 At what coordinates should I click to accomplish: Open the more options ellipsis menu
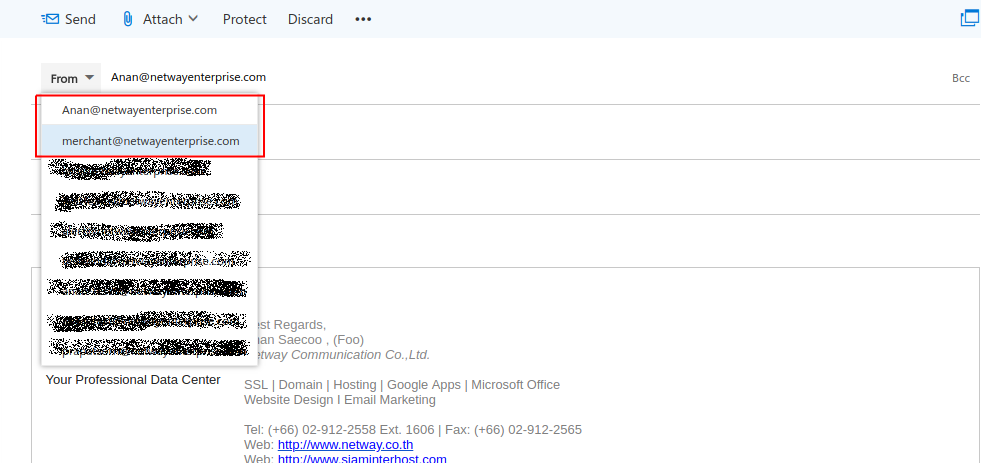(363, 19)
